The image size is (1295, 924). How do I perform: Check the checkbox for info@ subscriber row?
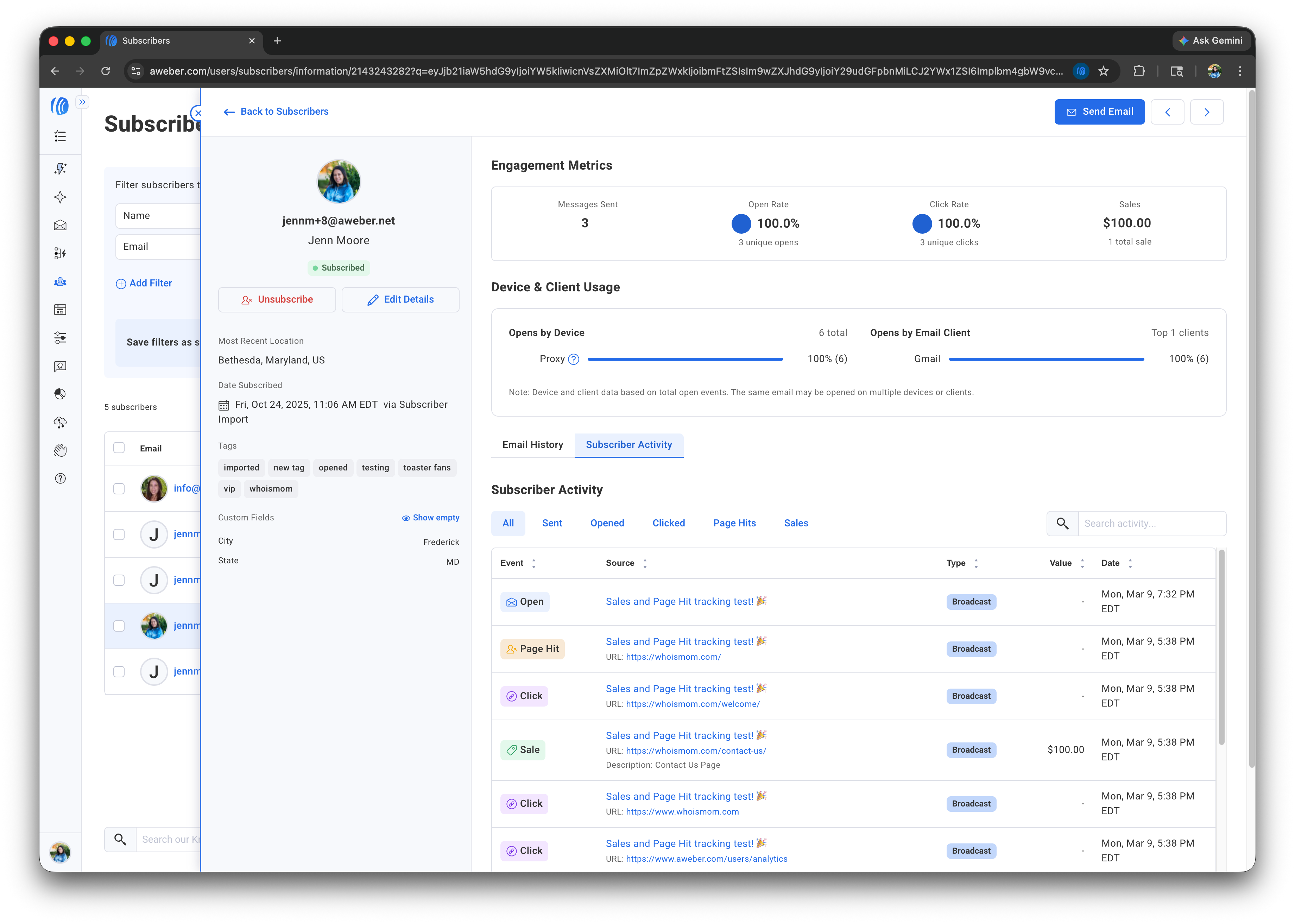119,489
